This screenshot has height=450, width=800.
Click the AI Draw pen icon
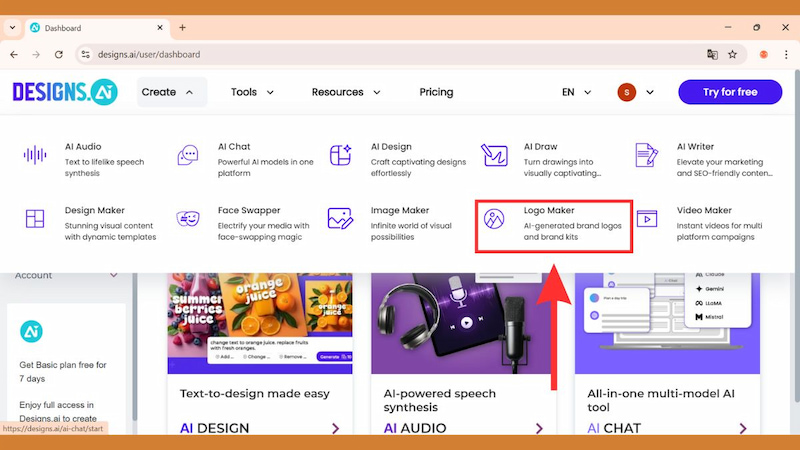494,155
